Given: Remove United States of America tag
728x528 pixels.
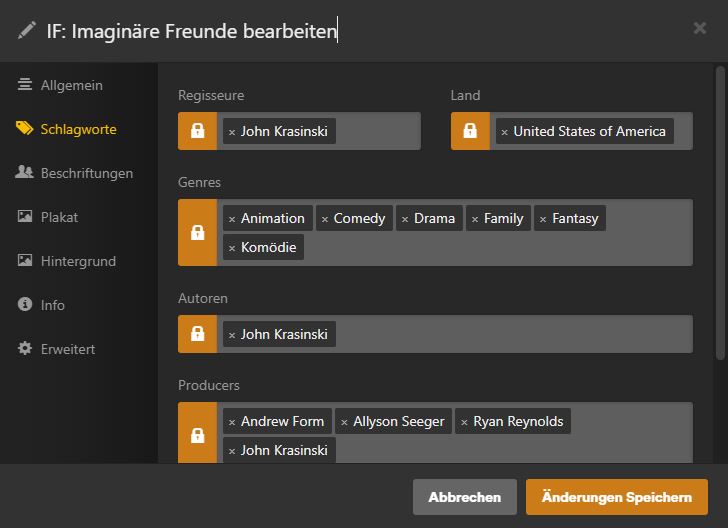Looking at the screenshot, I should [x=504, y=132].
